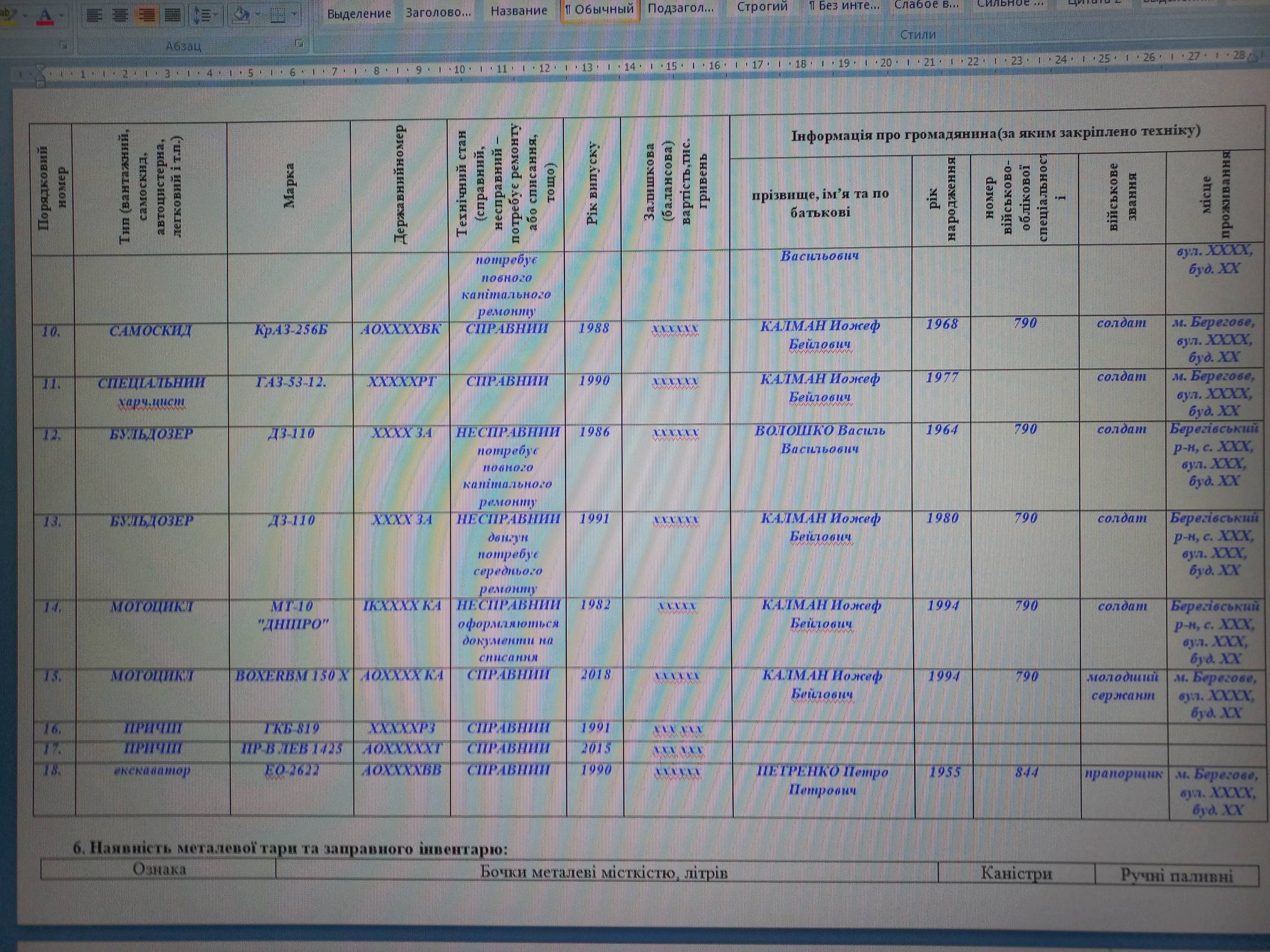This screenshot has width=1270, height=952.
Task: Select the Обычный style
Action: point(599,9)
